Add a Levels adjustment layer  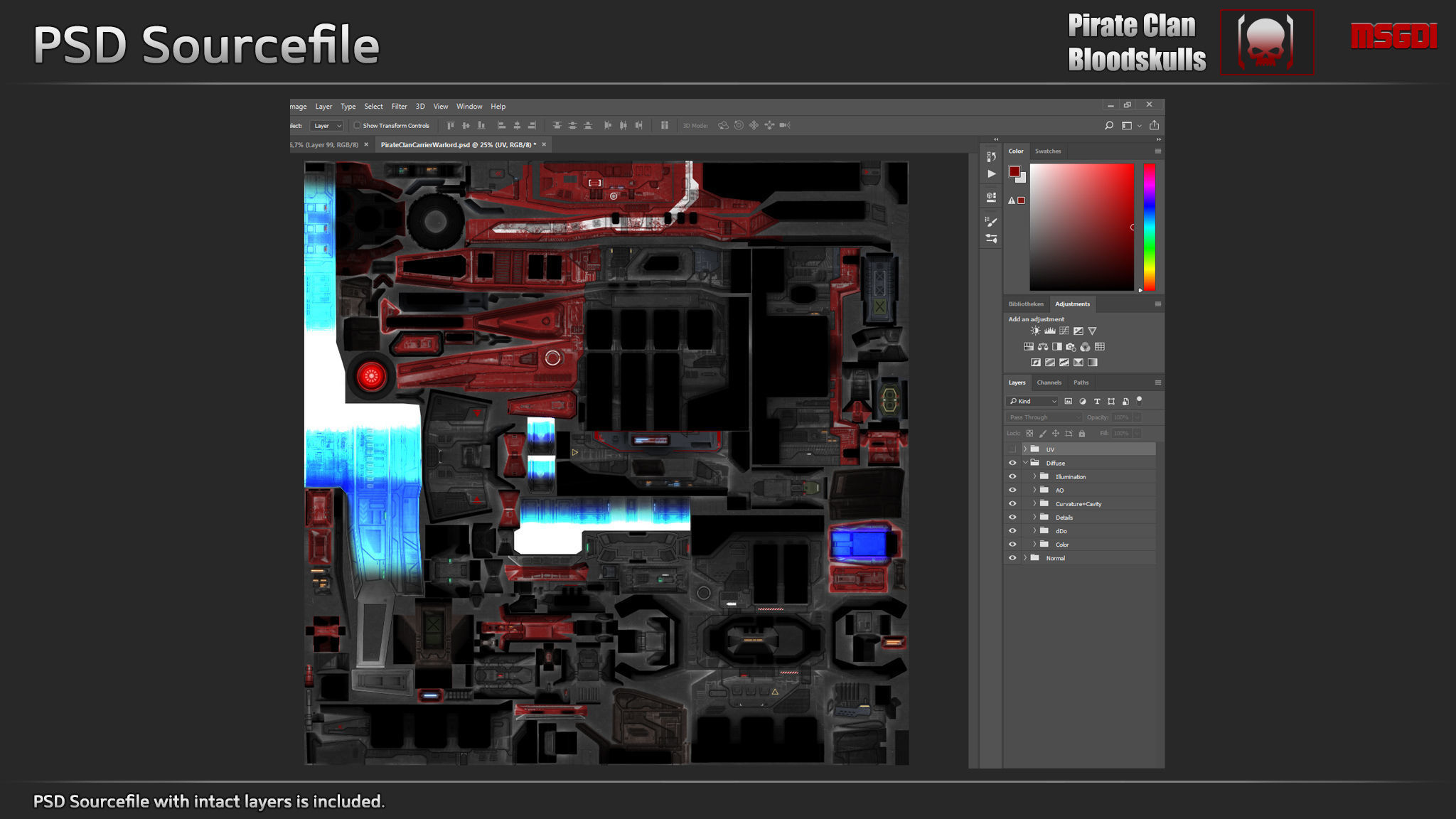[x=1049, y=331]
